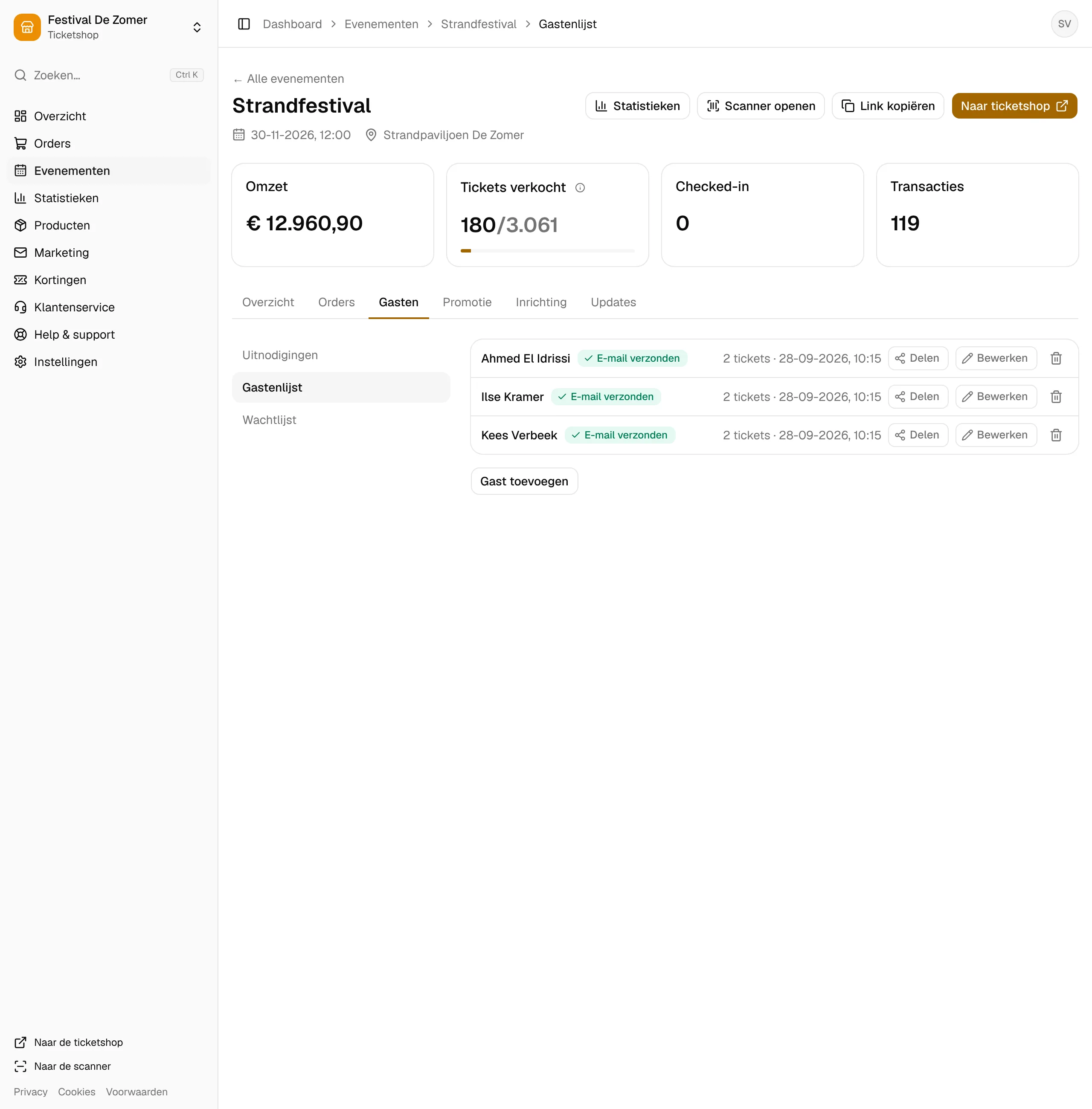Open Orders in the sidebar
The width and height of the screenshot is (1092, 1109).
click(x=109, y=143)
